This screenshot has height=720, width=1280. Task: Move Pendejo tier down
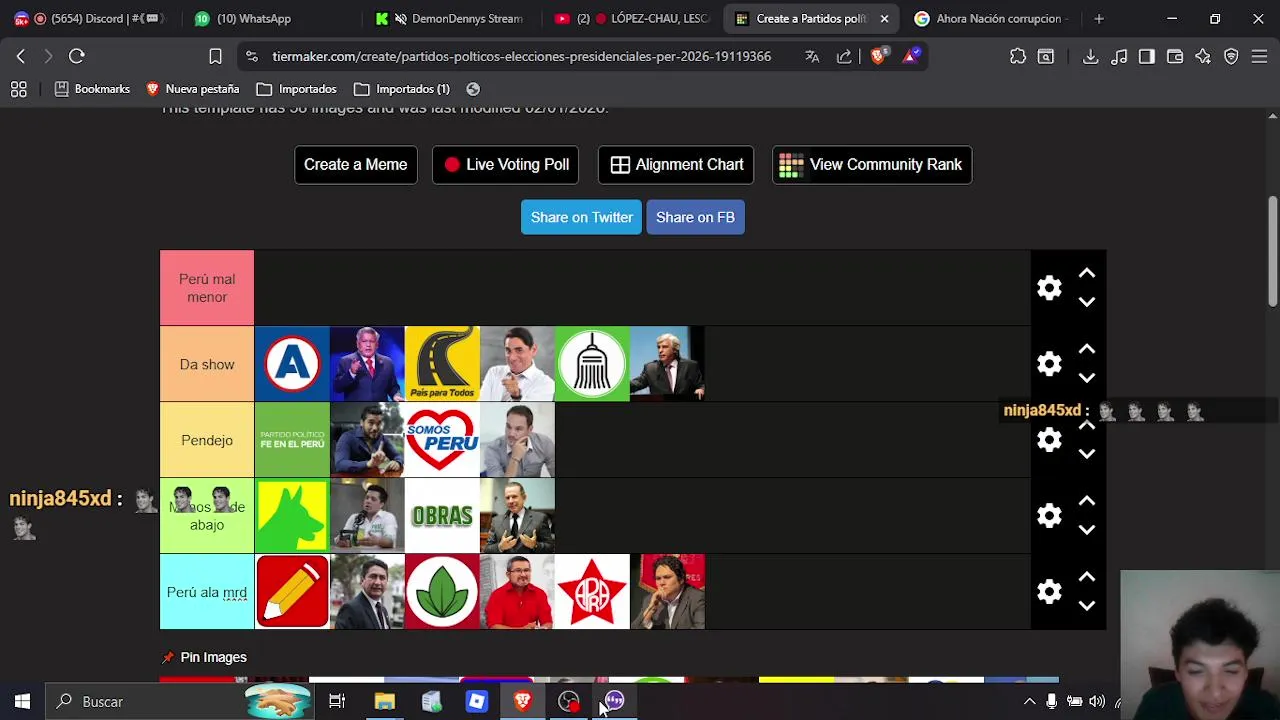pos(1087,454)
